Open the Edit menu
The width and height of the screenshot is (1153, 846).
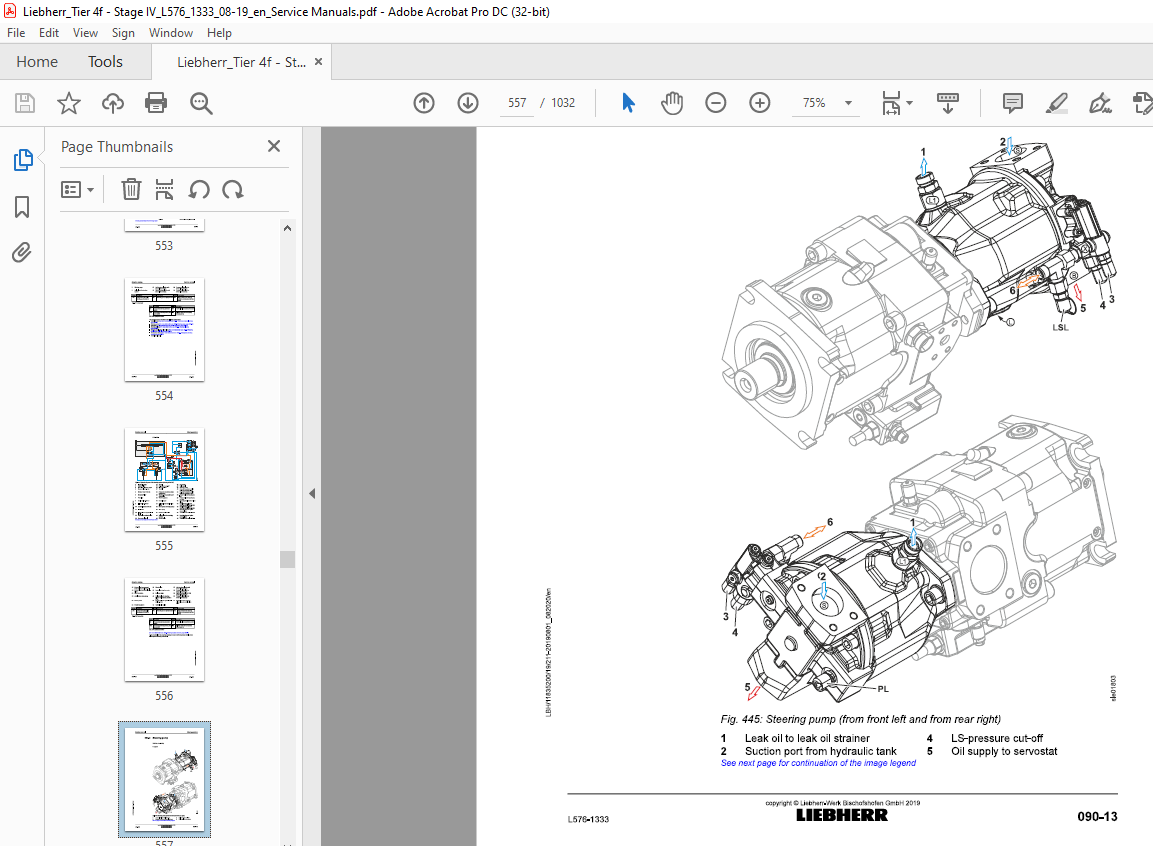pos(49,32)
